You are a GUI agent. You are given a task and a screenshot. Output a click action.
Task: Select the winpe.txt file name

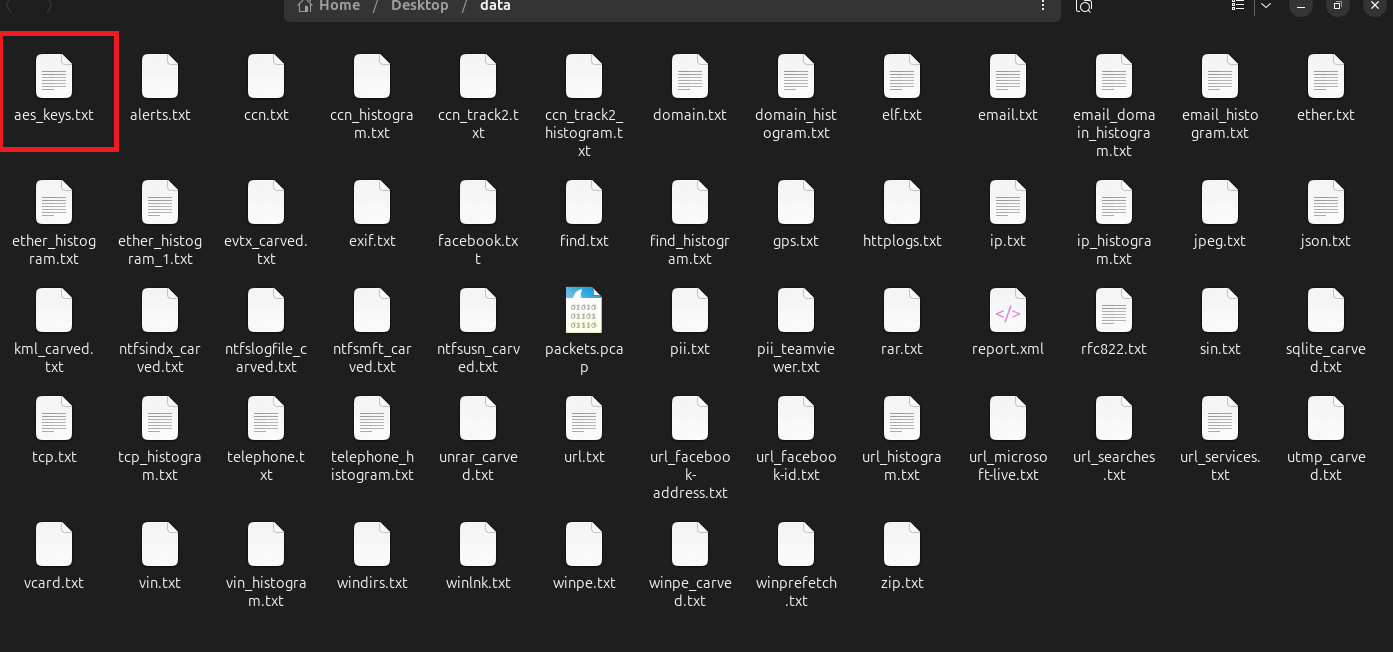584,583
